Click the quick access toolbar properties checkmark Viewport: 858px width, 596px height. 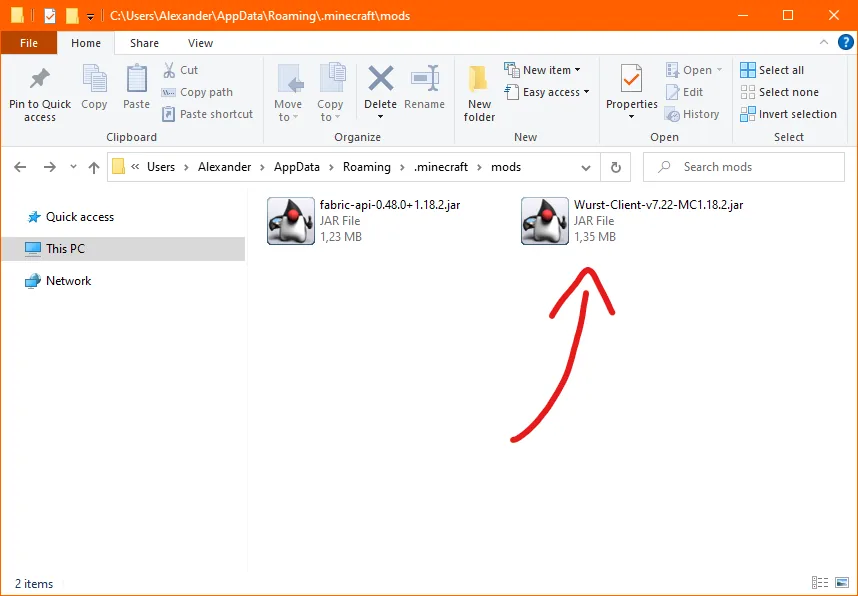[50, 16]
